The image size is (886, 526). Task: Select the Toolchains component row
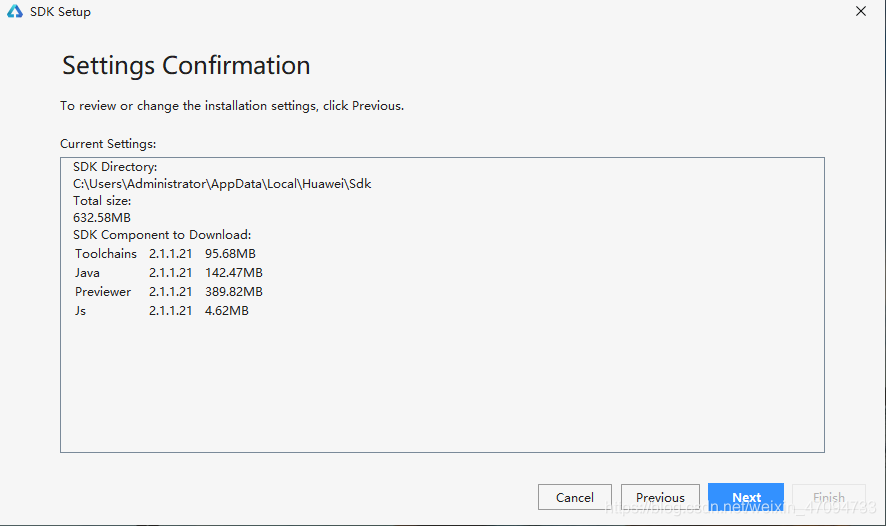click(165, 254)
